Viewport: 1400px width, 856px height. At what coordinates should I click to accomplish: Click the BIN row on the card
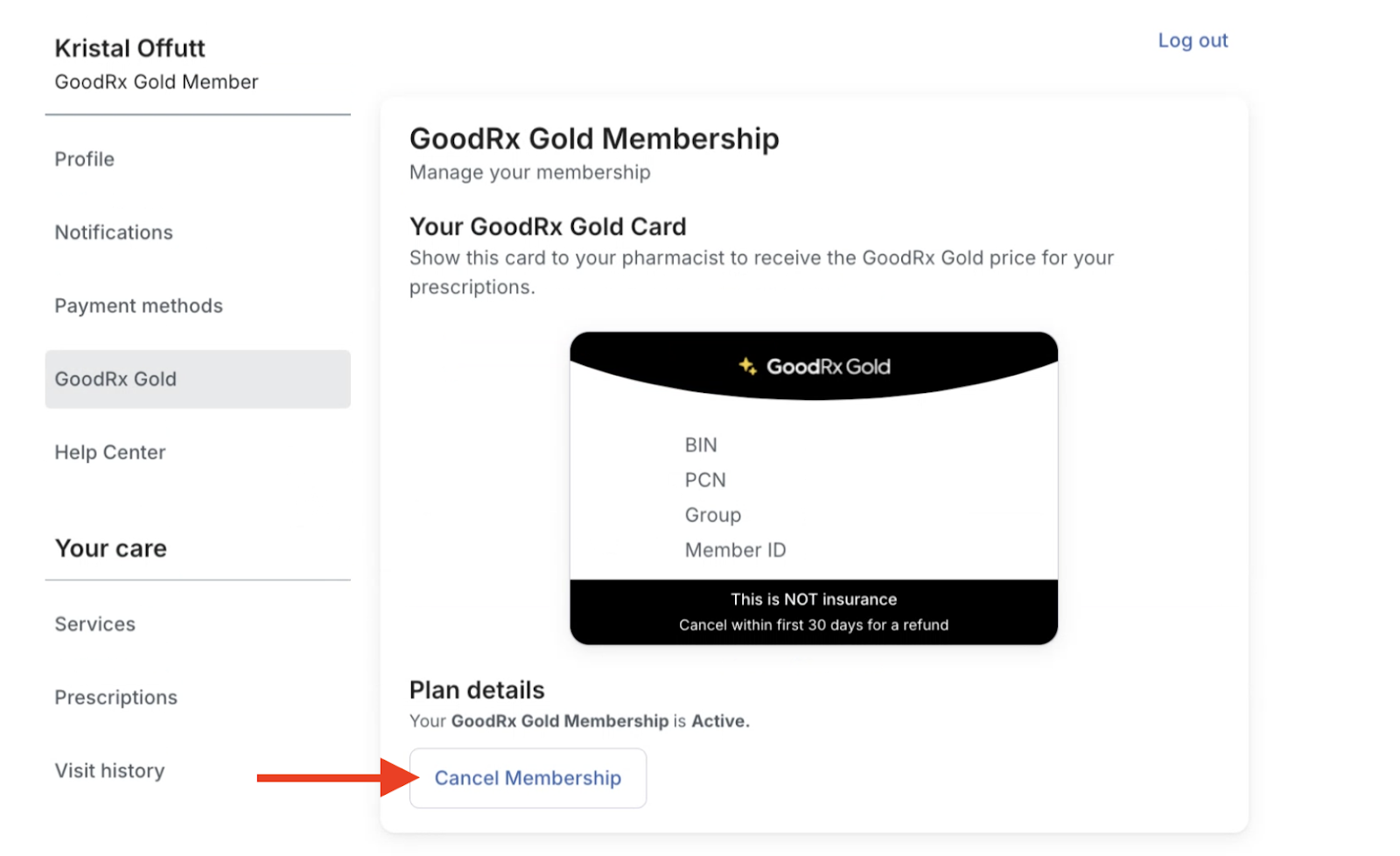(700, 445)
